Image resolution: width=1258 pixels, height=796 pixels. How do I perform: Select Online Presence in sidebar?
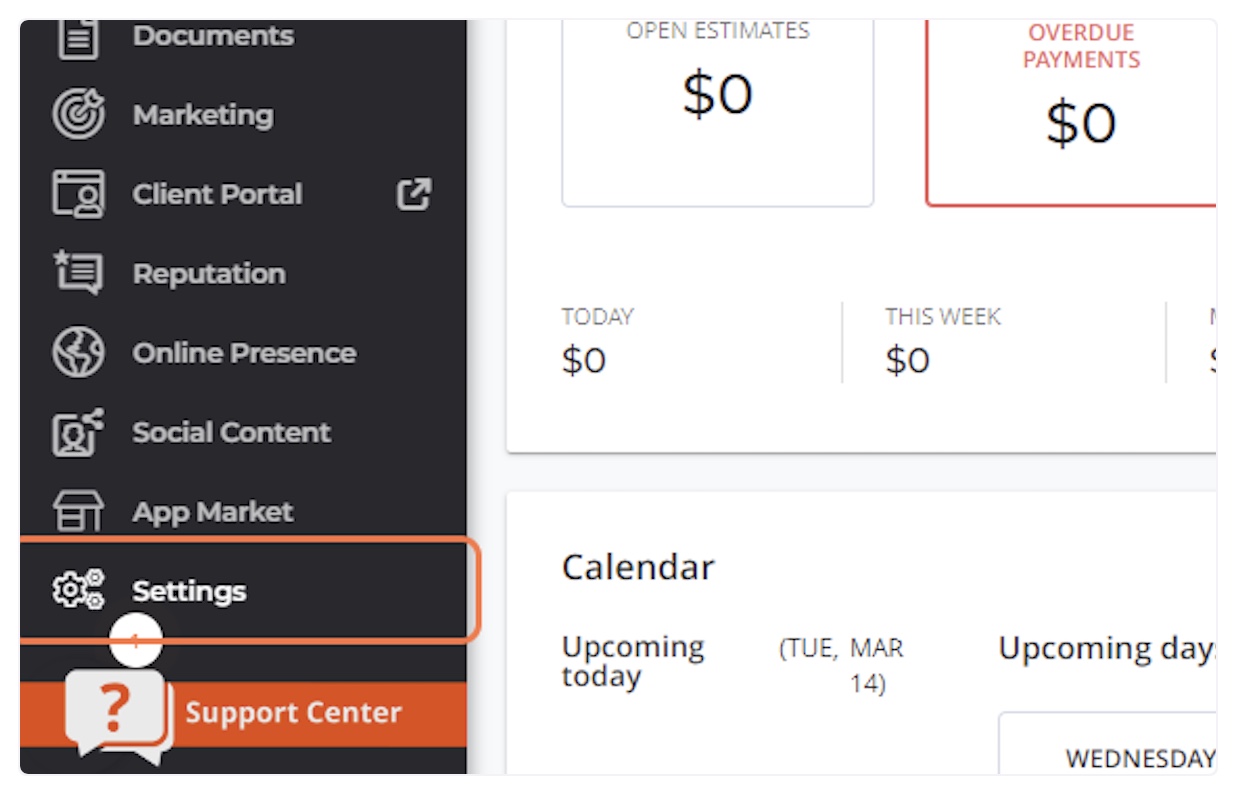click(244, 353)
